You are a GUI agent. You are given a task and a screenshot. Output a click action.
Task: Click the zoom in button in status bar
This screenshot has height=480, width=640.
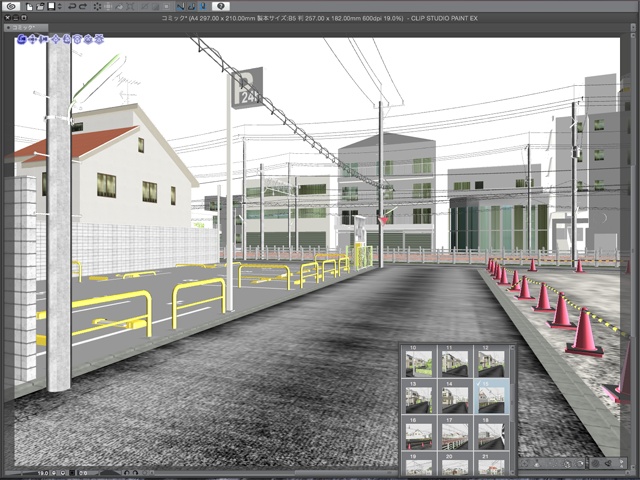[x=63, y=473]
